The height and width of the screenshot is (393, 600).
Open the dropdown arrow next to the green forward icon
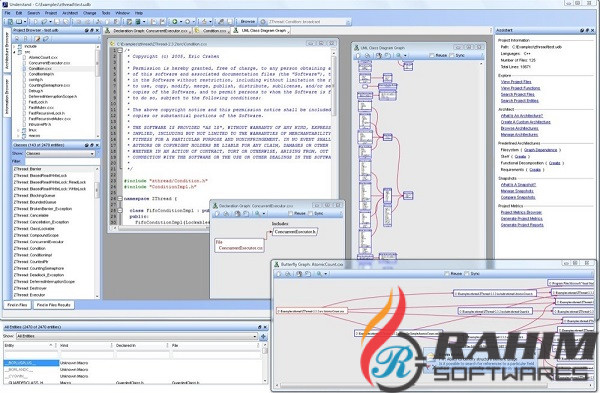[x=181, y=22]
